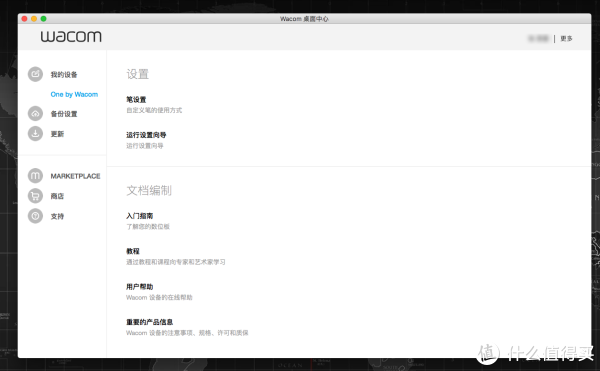Open Important Product Information (重要的产品信息)
Viewport: 600px width, 371px height.
[150, 322]
